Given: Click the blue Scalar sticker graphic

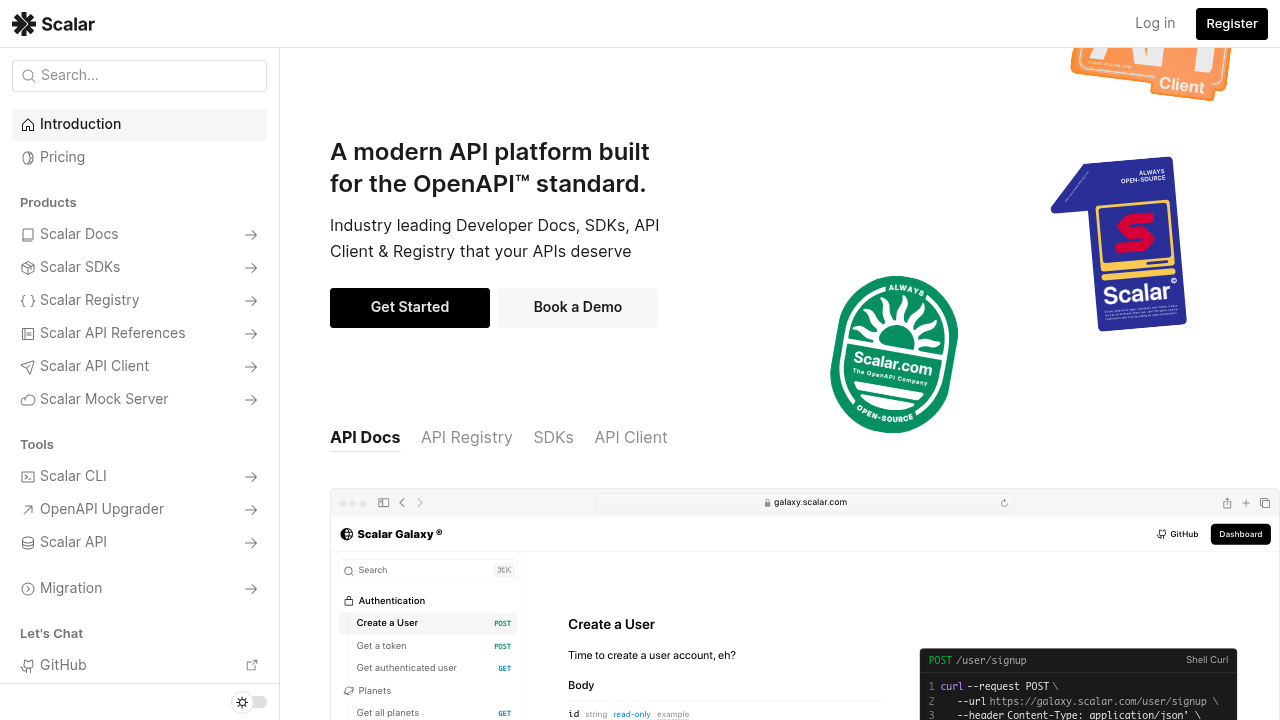Looking at the screenshot, I should click(1120, 244).
